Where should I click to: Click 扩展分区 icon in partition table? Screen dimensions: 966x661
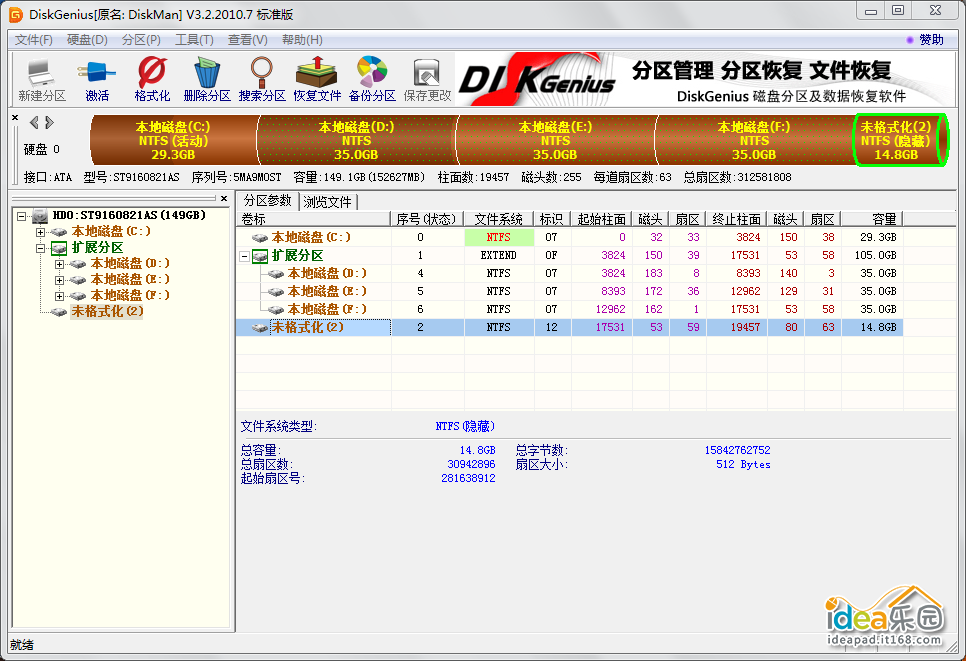[x=261, y=256]
